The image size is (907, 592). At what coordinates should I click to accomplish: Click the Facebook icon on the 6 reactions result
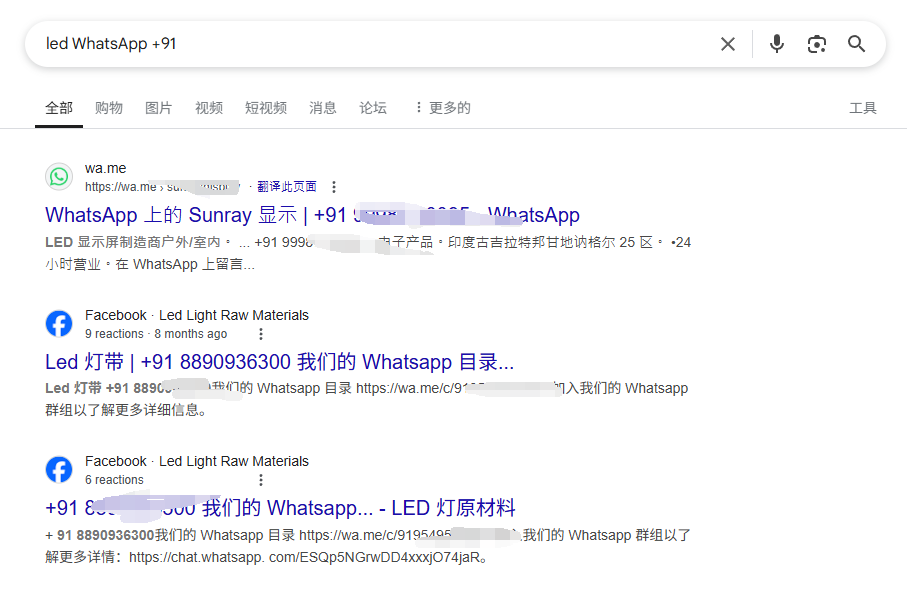coord(59,469)
